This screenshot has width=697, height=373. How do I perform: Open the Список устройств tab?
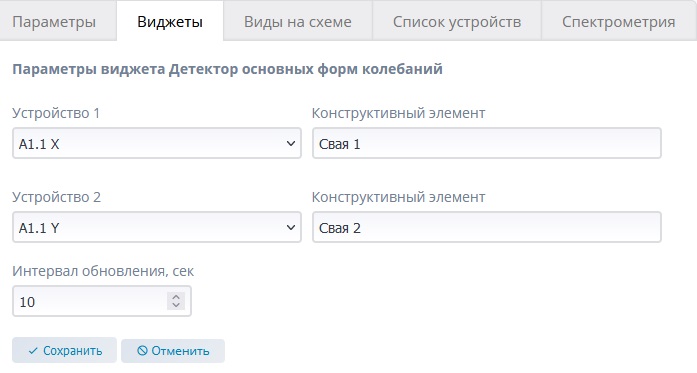[457, 22]
